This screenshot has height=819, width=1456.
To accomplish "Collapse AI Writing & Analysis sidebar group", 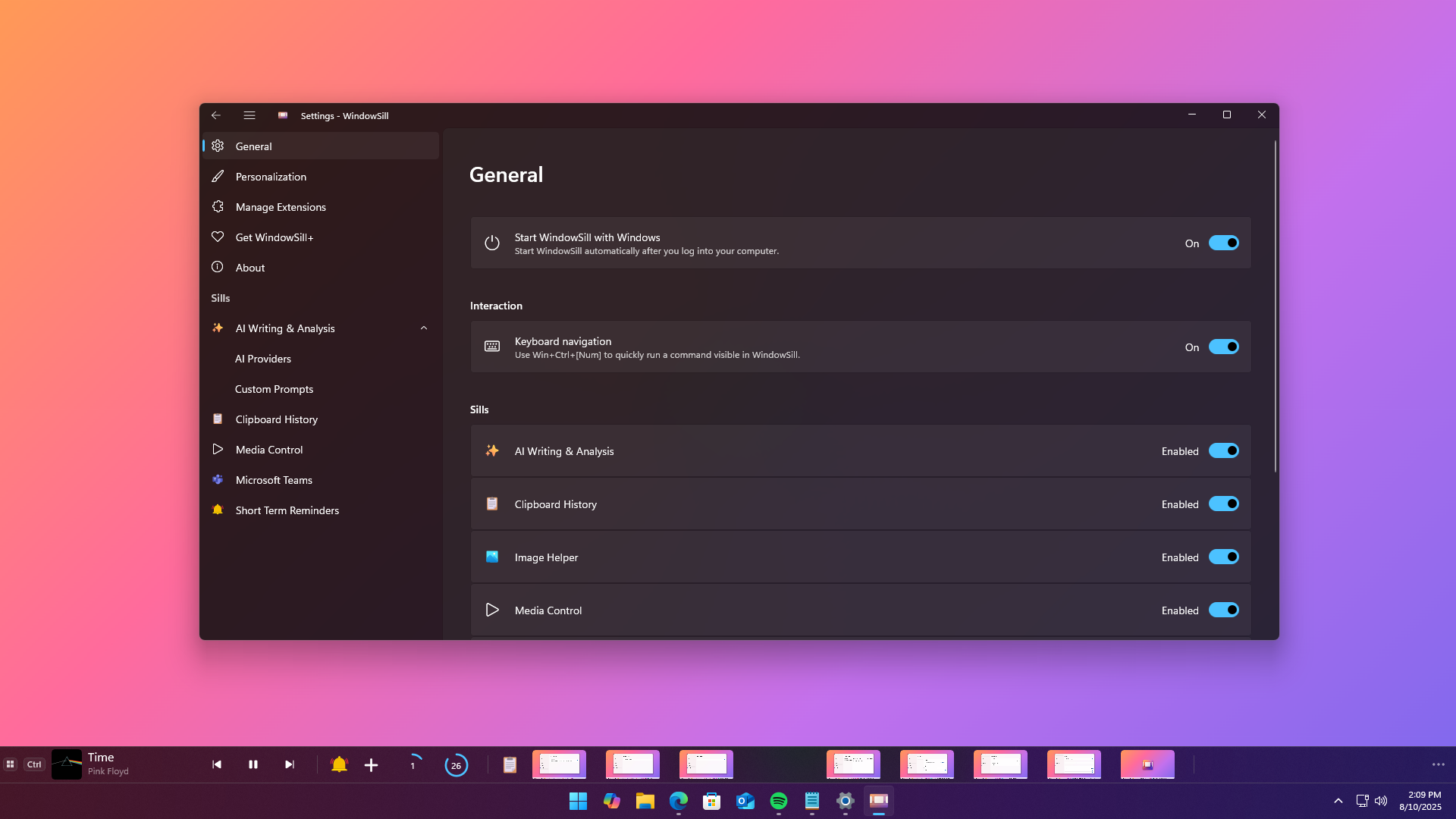I will pos(423,328).
